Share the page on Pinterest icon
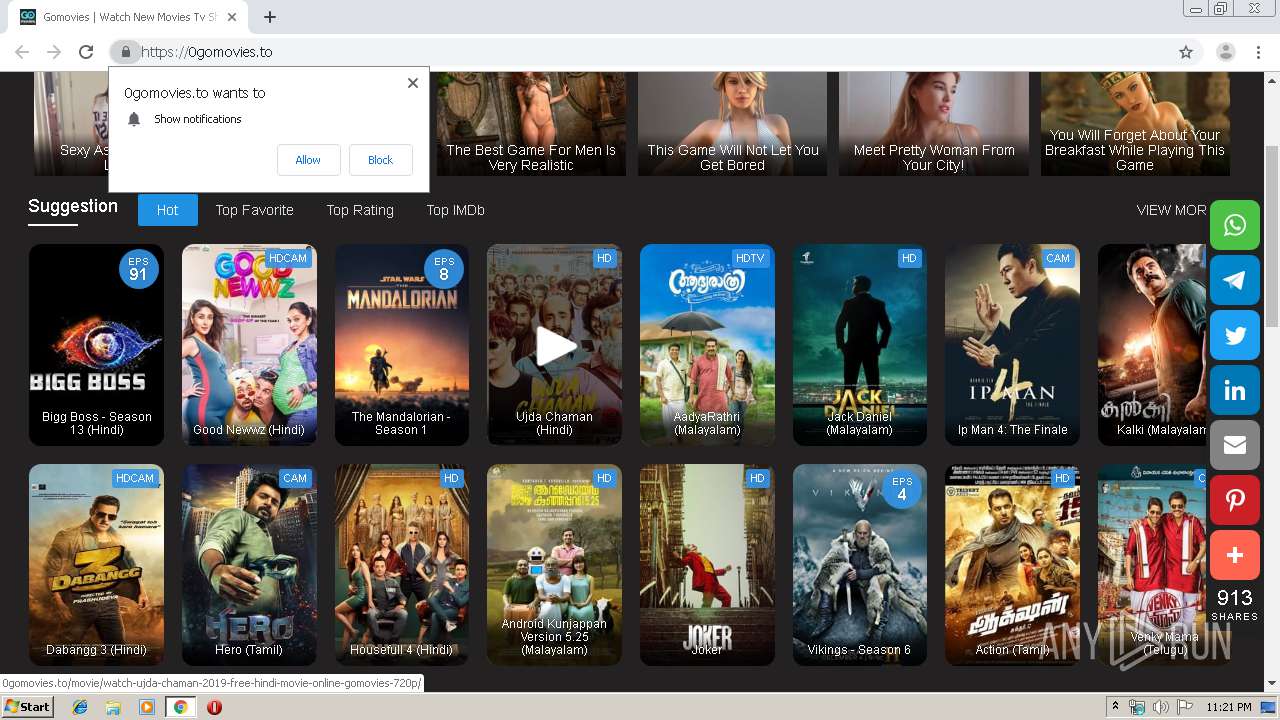 point(1235,501)
